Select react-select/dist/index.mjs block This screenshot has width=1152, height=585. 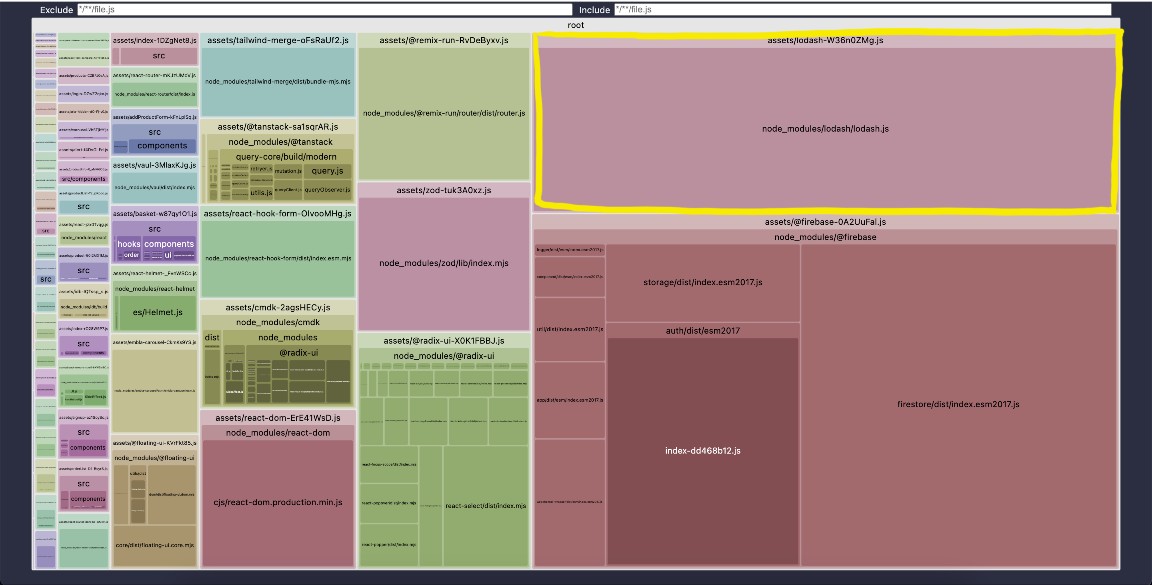coord(486,506)
